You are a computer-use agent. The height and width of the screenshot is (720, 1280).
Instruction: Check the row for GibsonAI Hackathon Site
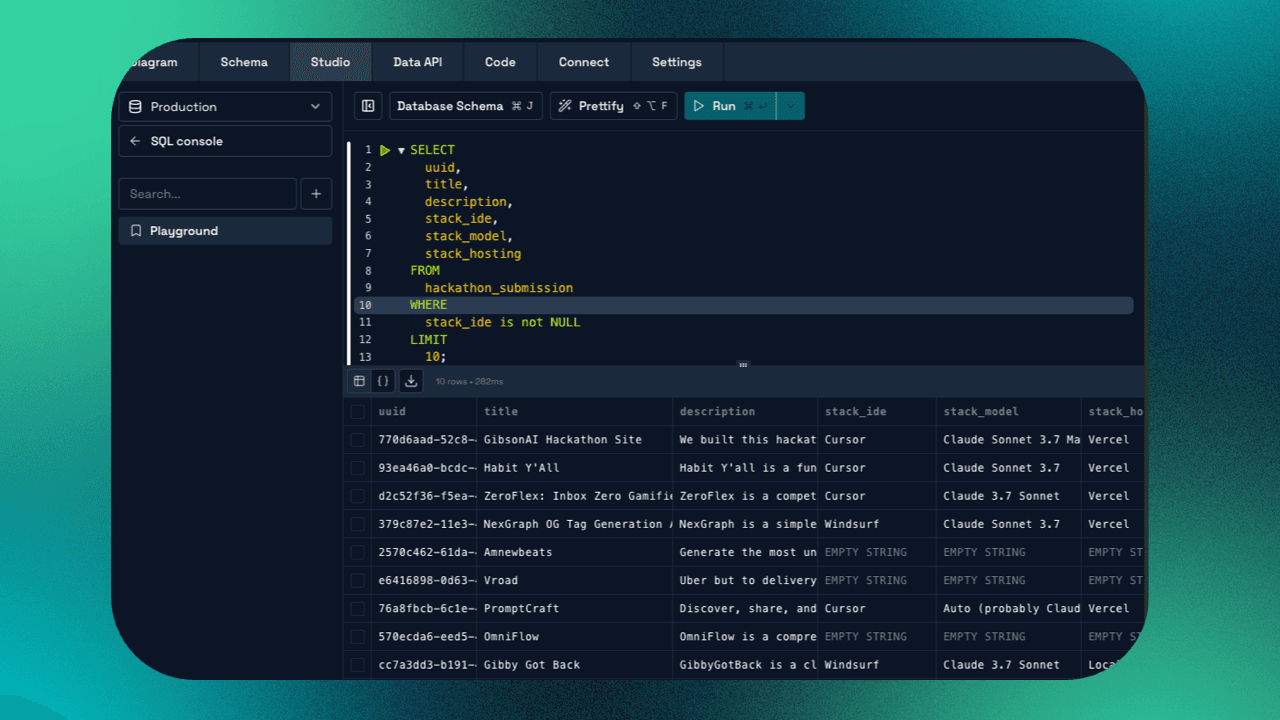[x=357, y=439]
